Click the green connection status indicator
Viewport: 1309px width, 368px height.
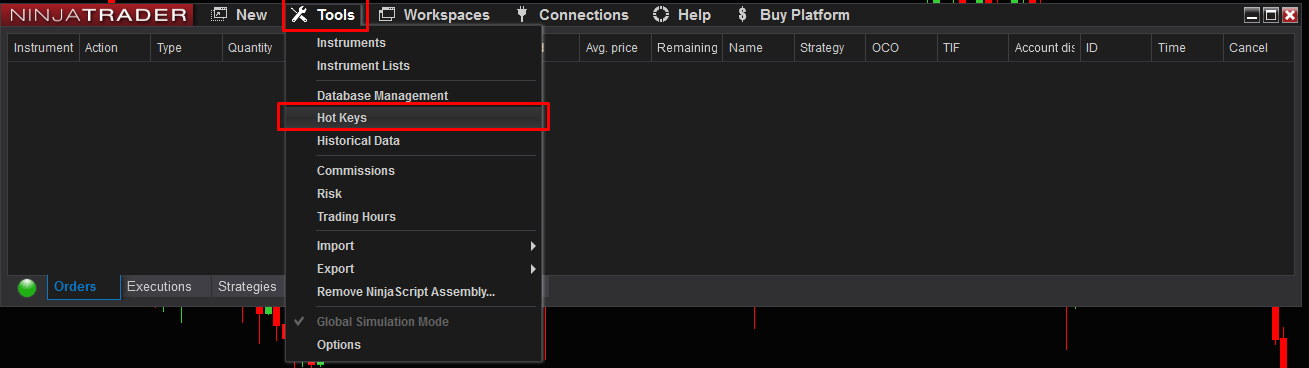pos(27,288)
